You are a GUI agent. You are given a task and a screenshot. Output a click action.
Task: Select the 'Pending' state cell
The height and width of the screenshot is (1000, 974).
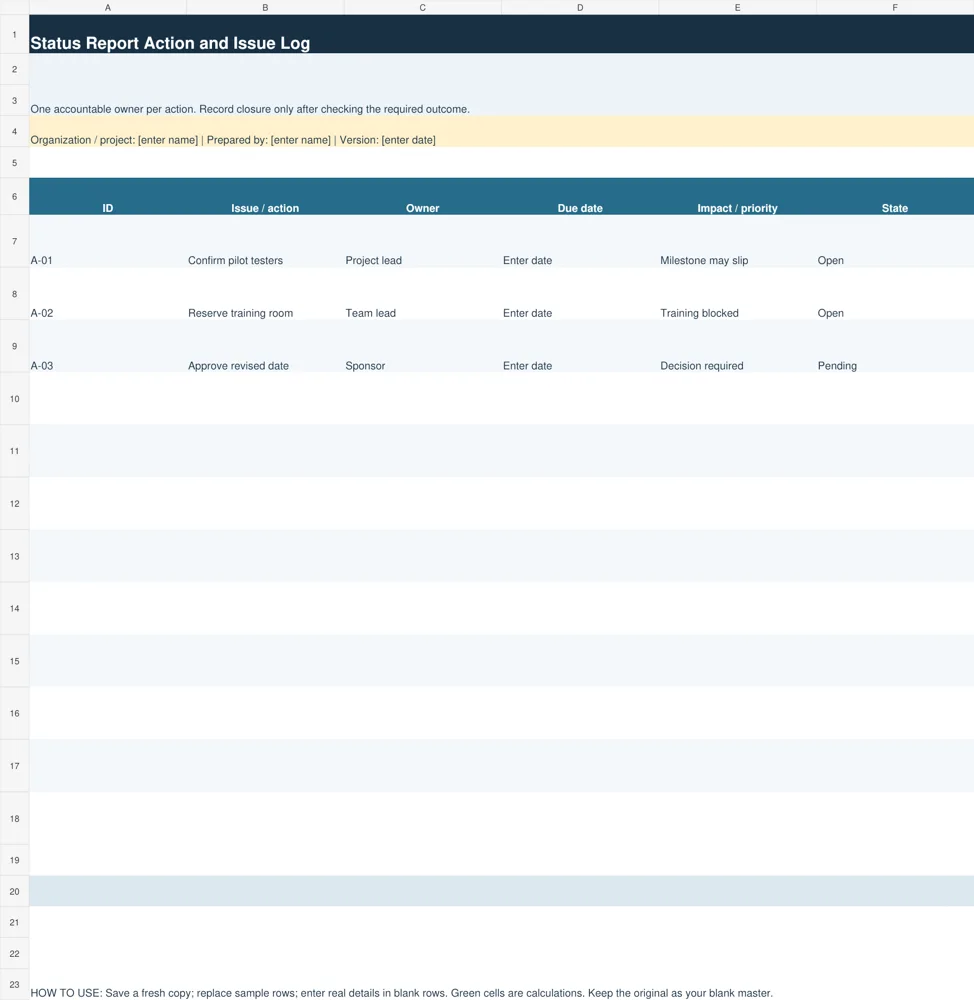click(895, 346)
